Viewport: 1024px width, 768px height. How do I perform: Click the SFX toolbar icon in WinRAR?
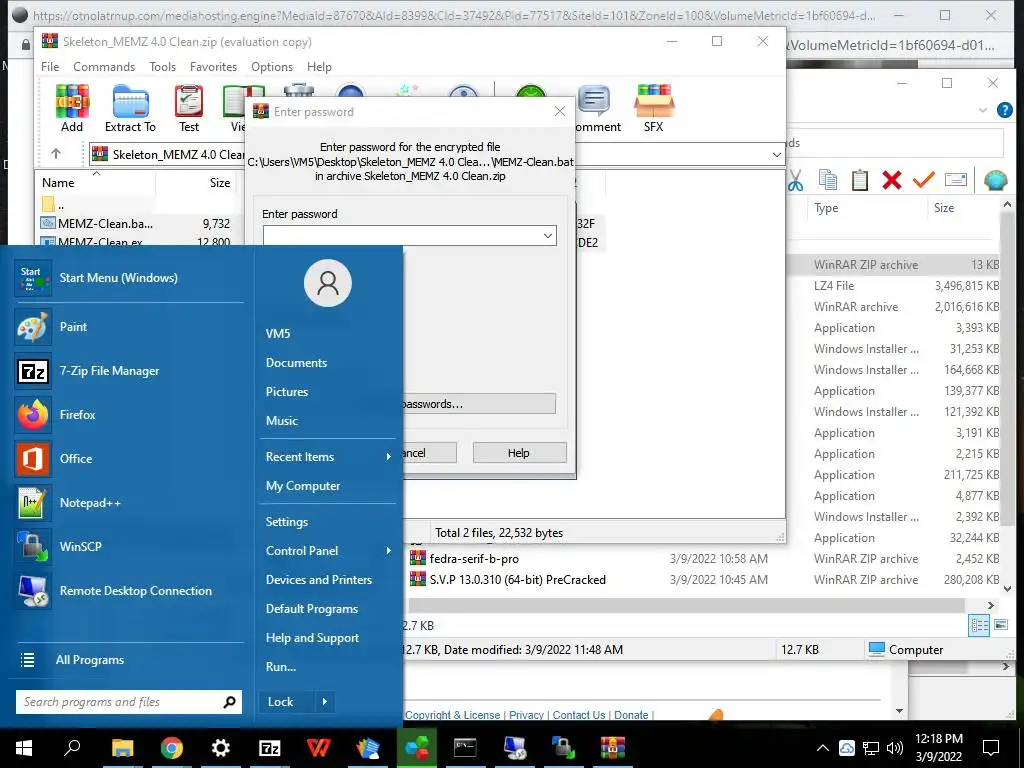point(654,108)
